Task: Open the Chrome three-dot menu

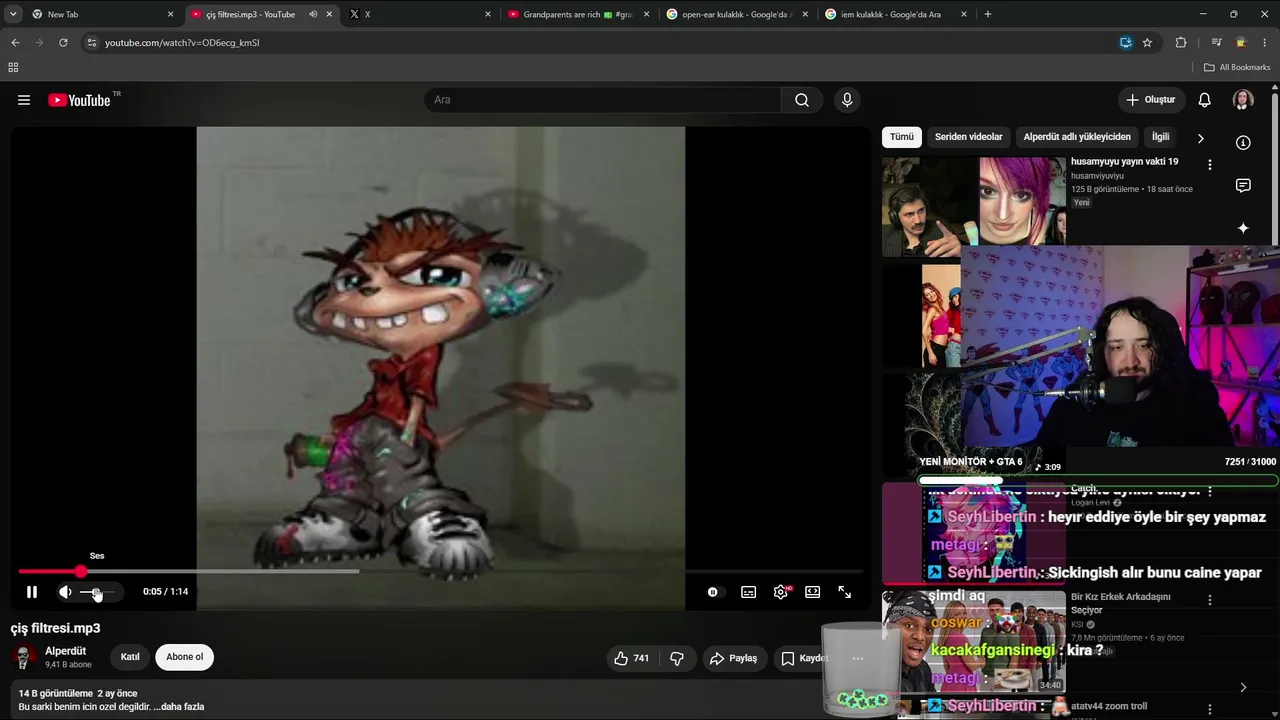Action: pos(1265,43)
